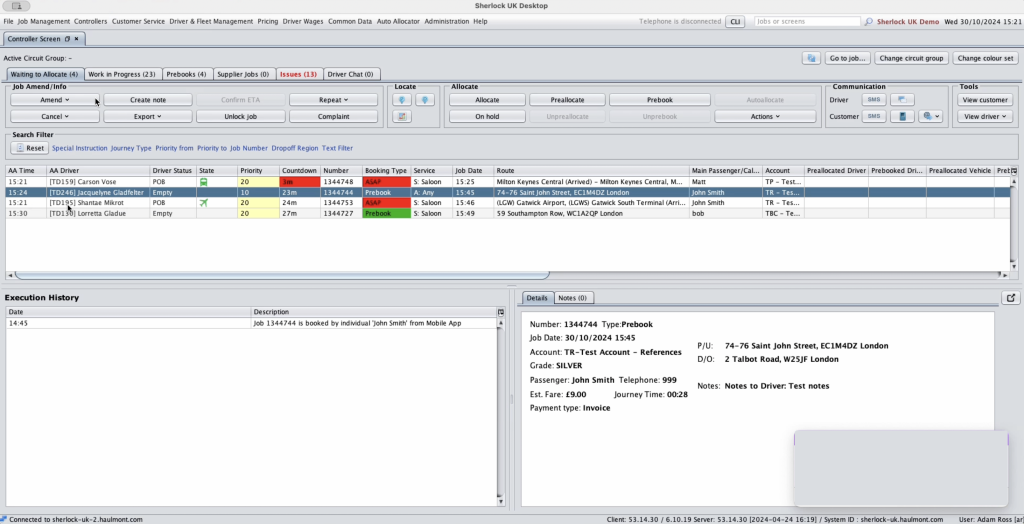
Task: Open the Auto Allocator menu
Action: tap(398, 22)
